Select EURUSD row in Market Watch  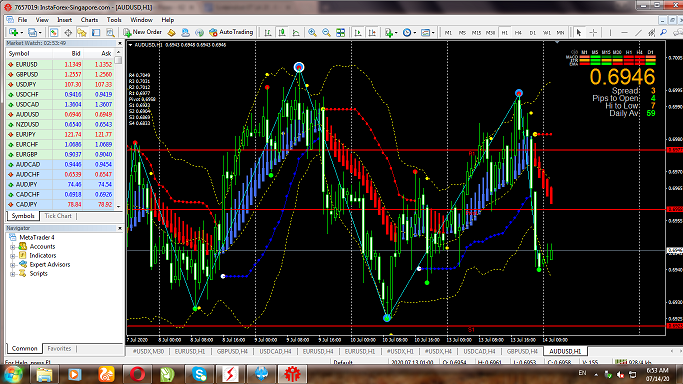(x=60, y=64)
